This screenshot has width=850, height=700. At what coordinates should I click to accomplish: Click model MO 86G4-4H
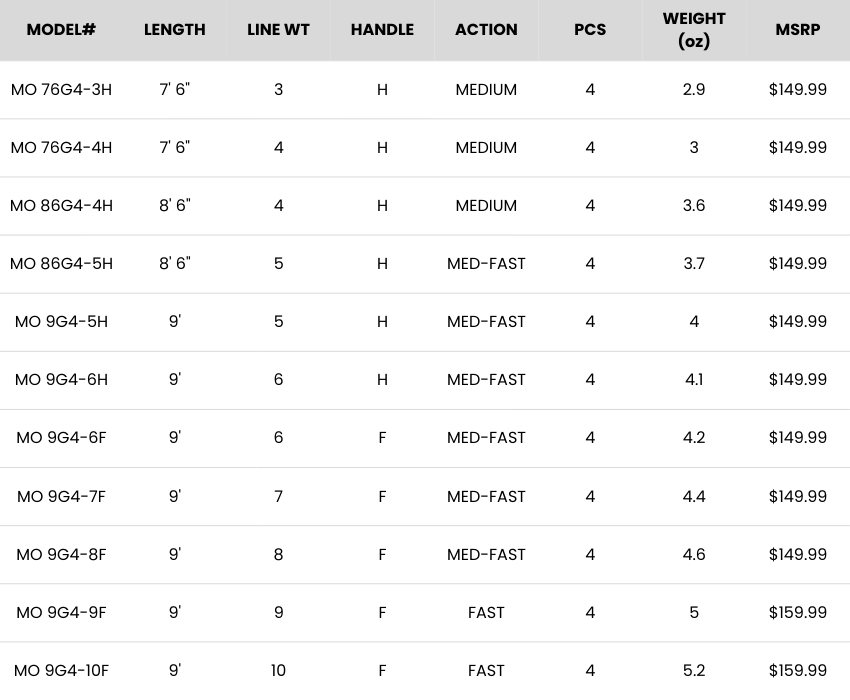click(x=61, y=206)
